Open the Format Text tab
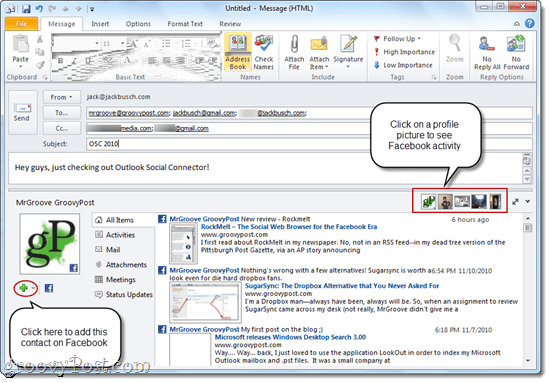 pos(185,24)
